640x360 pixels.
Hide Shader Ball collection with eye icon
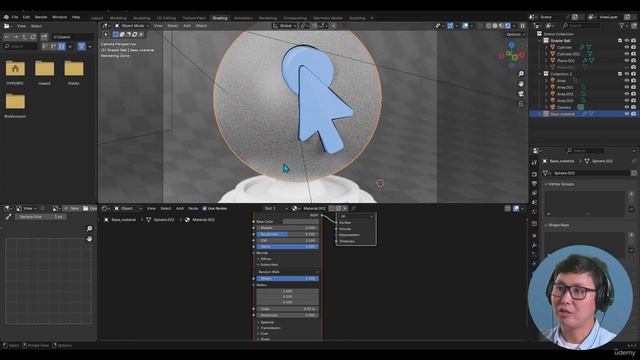627,41
